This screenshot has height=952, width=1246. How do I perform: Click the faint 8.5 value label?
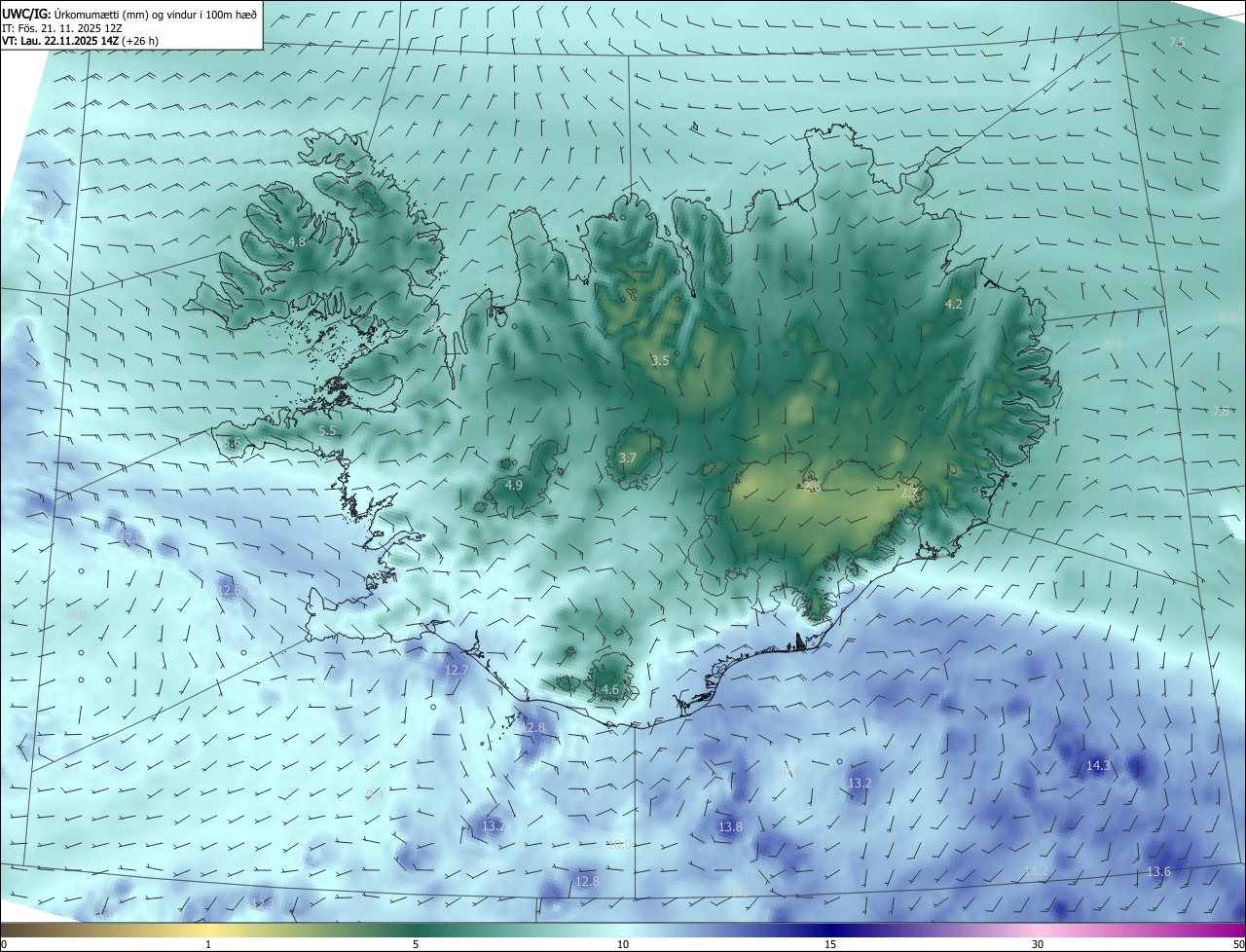(1228, 317)
